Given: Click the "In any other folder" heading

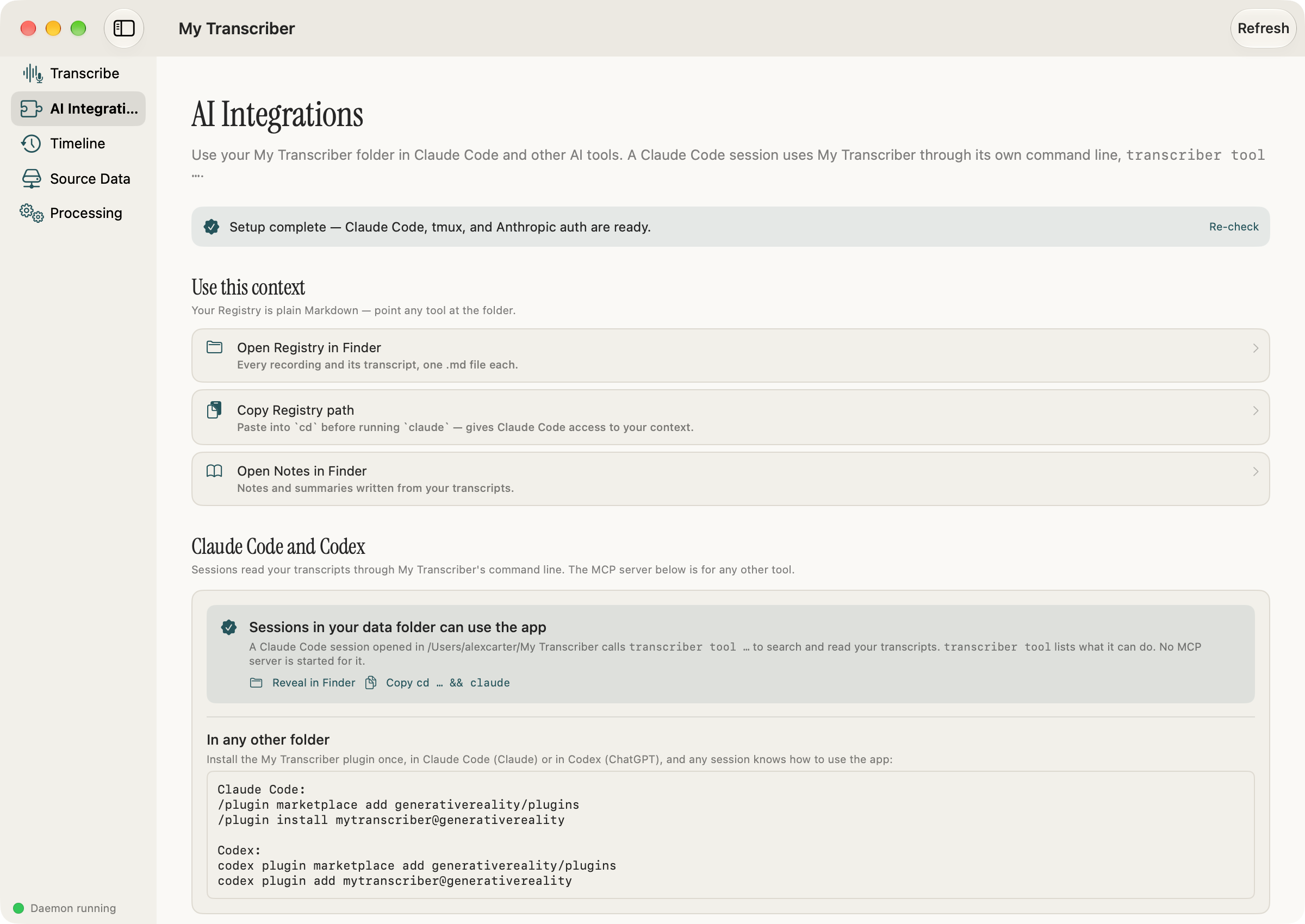Looking at the screenshot, I should [268, 739].
